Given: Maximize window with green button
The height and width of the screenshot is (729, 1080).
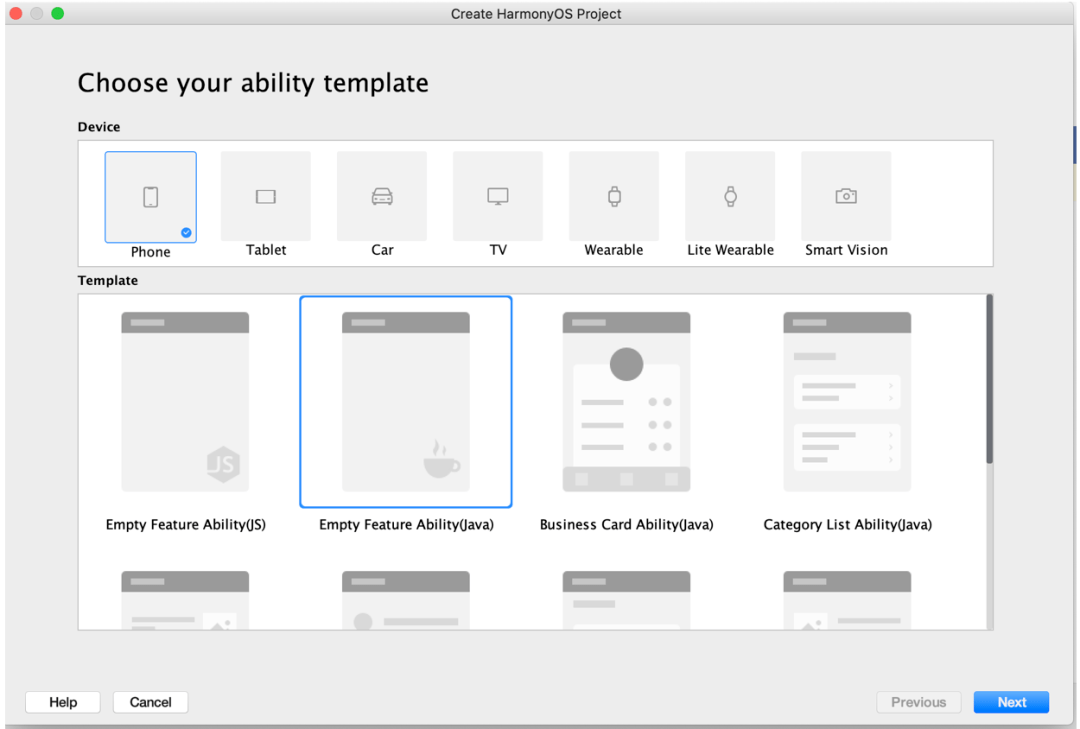Looking at the screenshot, I should [58, 13].
